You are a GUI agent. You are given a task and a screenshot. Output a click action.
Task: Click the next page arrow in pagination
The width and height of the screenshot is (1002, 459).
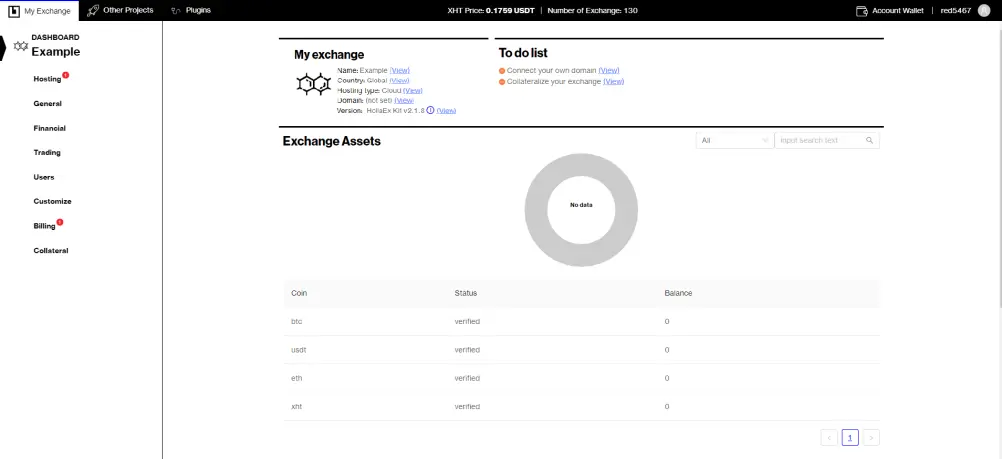pos(872,438)
